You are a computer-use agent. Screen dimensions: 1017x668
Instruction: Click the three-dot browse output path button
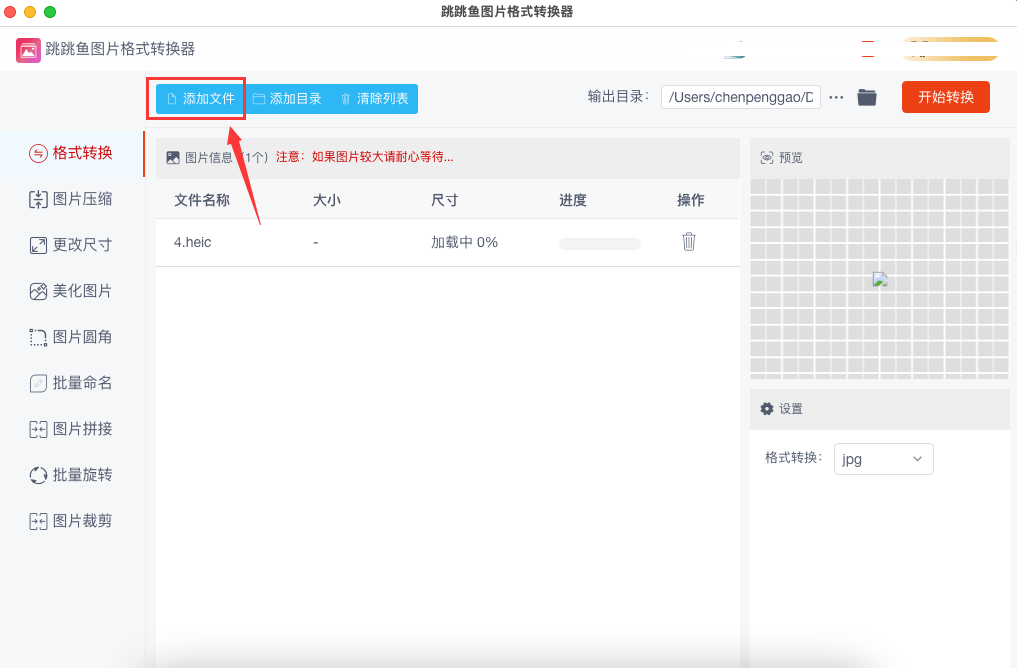pos(836,97)
